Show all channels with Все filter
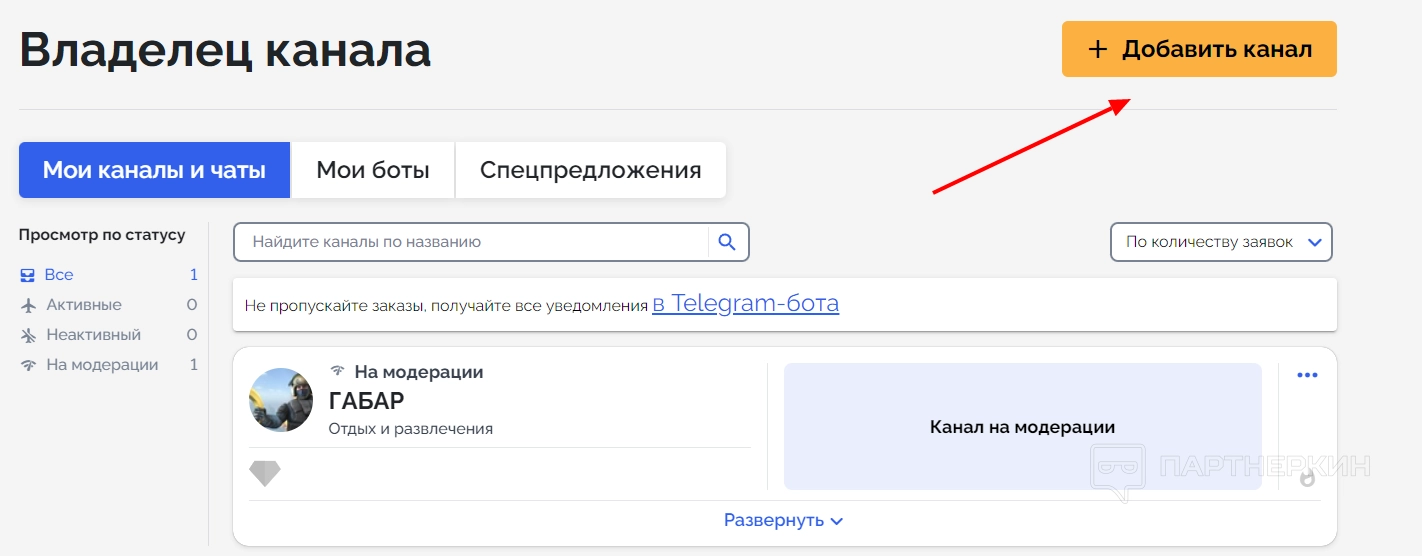1422x556 pixels. [x=59, y=275]
